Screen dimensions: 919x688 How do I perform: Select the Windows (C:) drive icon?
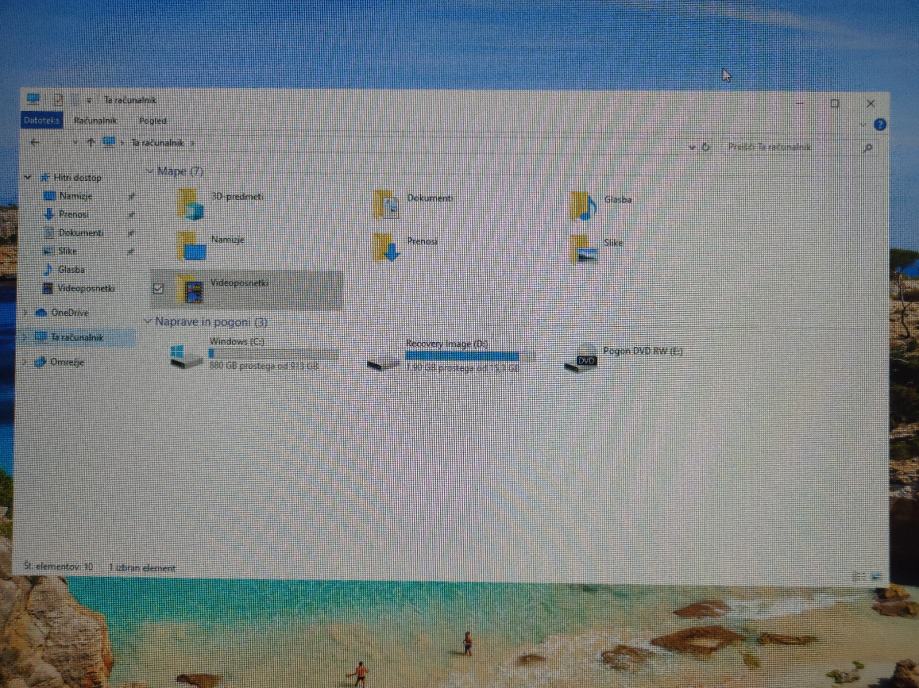[186, 356]
